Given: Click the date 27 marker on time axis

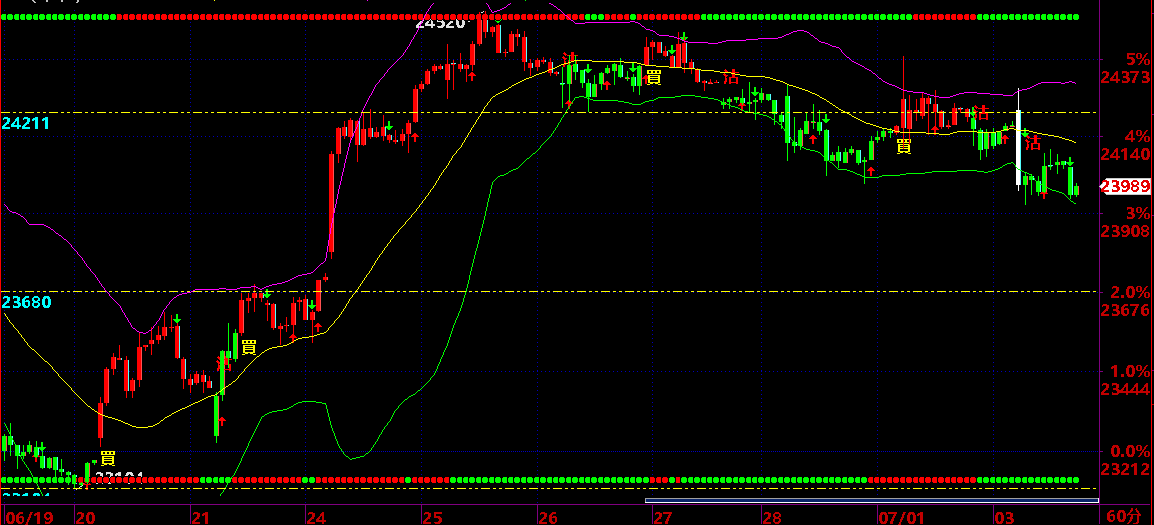Looking at the screenshot, I should coord(662,518).
